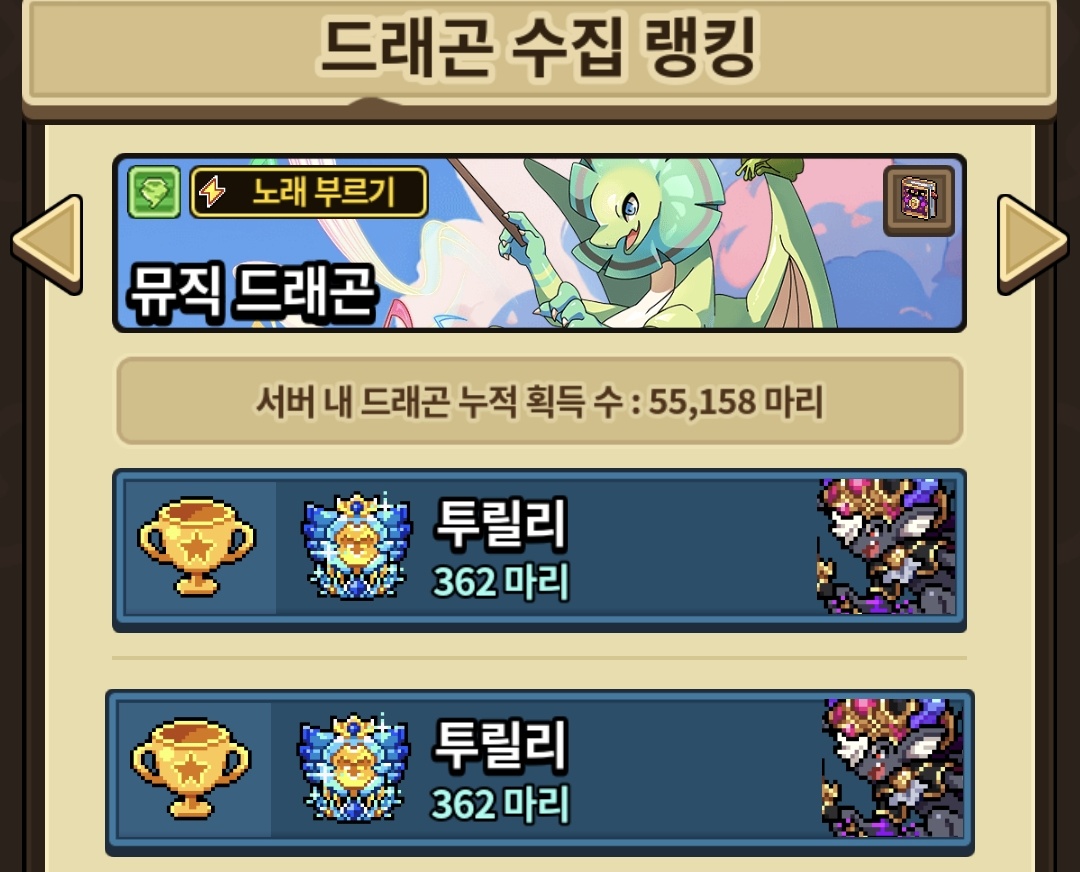Click the first gold trophy icon
This screenshot has height=872, width=1080.
196,548
